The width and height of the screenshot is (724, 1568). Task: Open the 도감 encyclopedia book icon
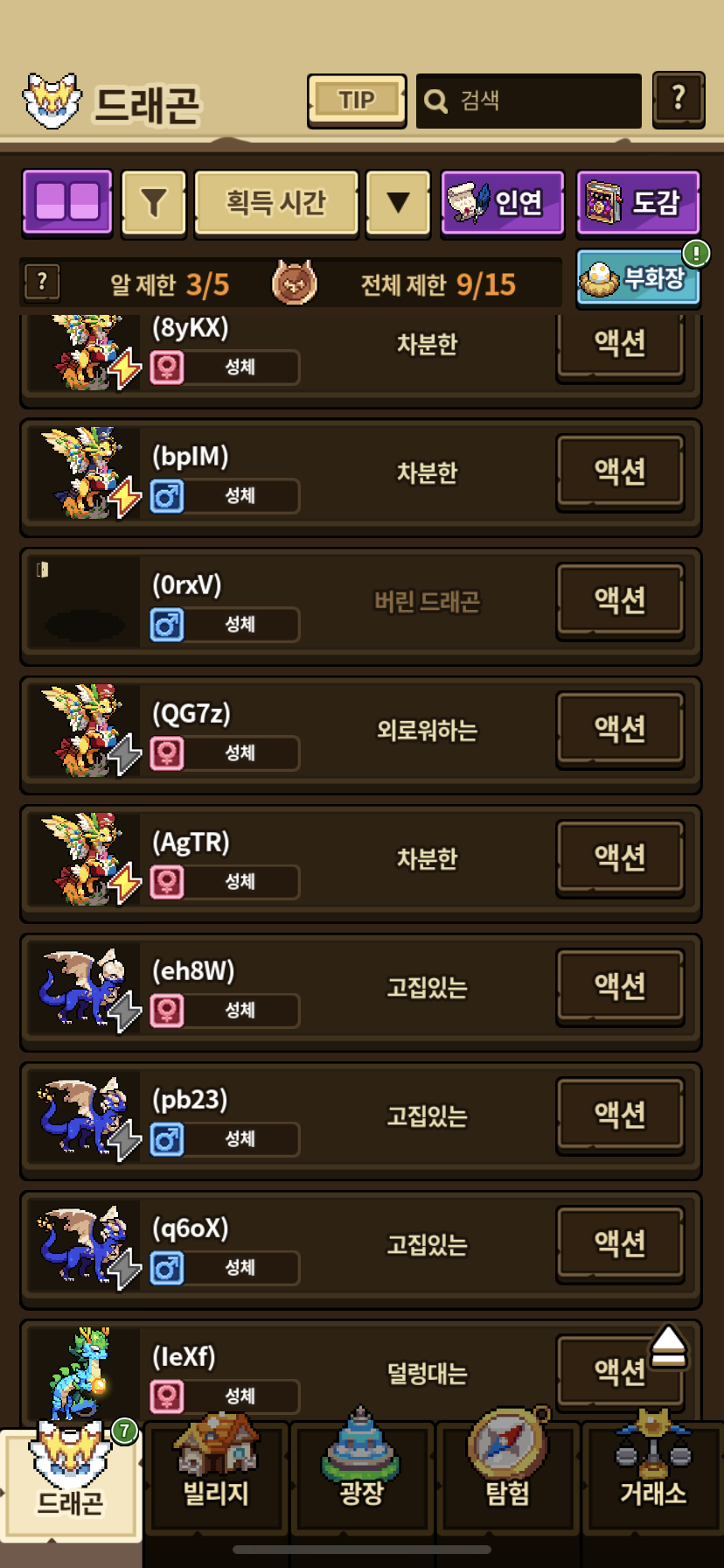click(x=638, y=203)
